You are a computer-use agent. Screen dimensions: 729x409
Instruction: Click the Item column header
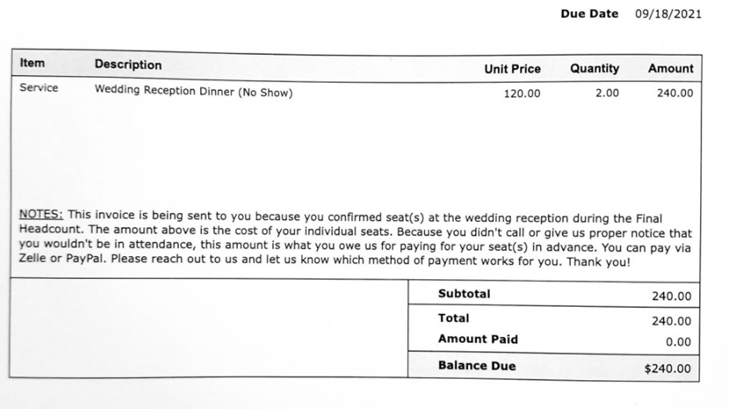tap(33, 63)
